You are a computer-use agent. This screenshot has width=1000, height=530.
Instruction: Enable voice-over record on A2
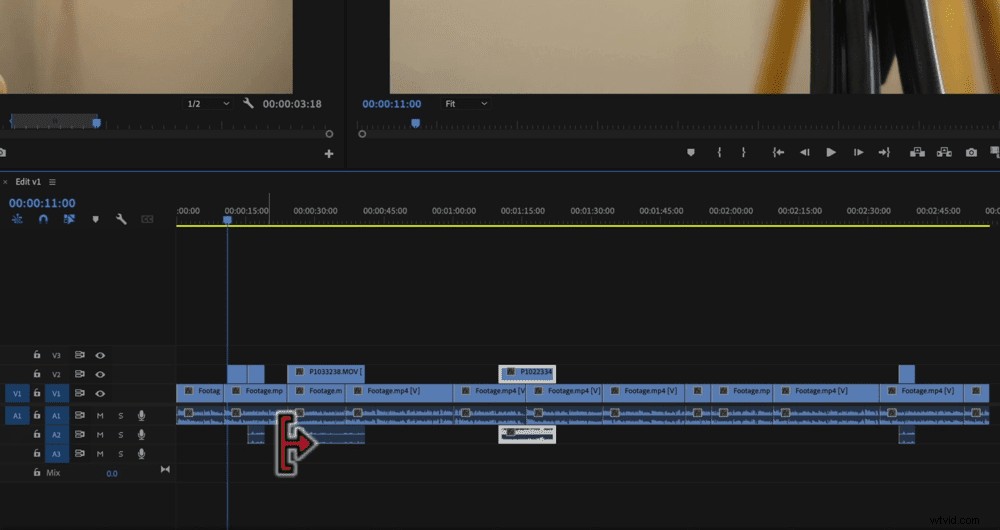pyautogui.click(x=142, y=435)
